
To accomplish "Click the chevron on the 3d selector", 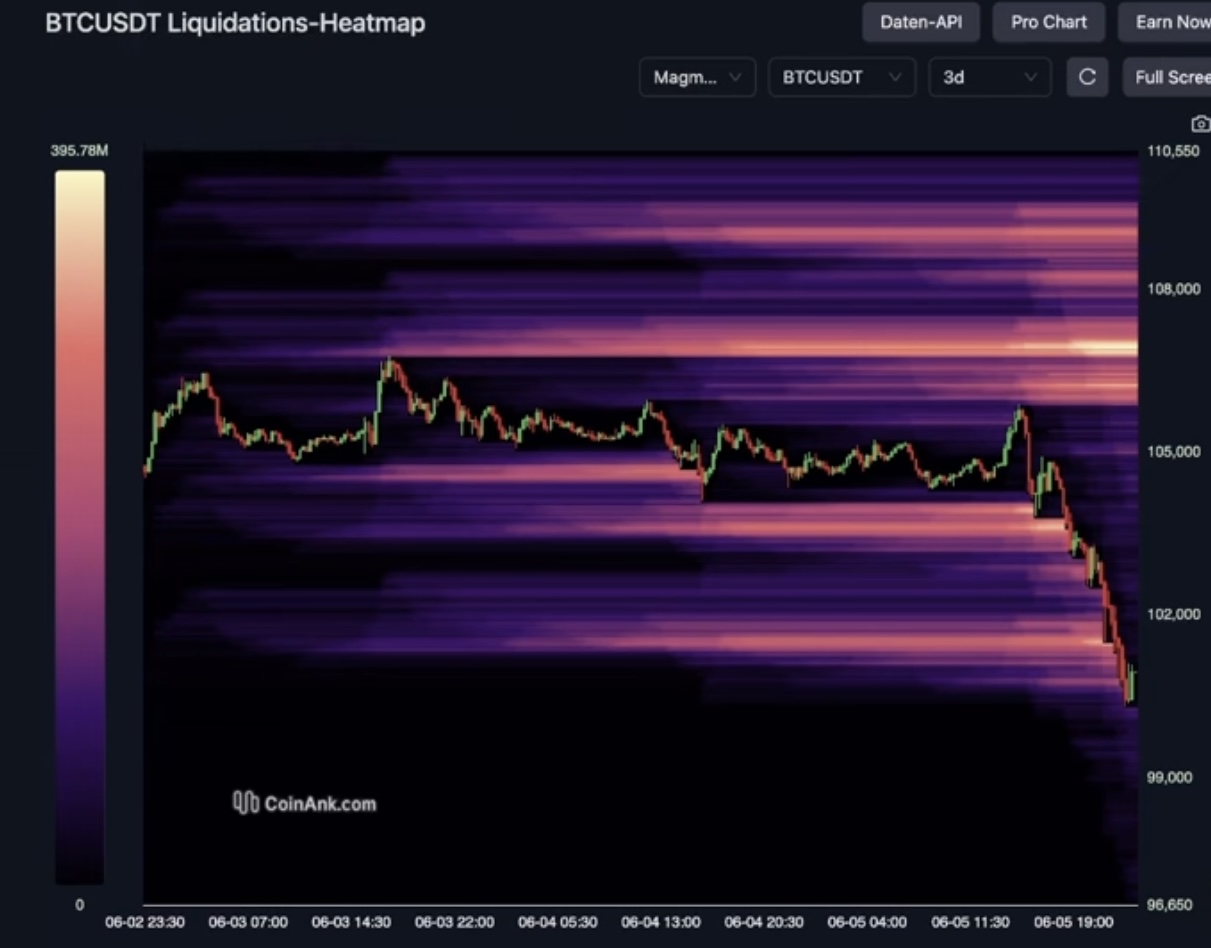I will click(1030, 77).
